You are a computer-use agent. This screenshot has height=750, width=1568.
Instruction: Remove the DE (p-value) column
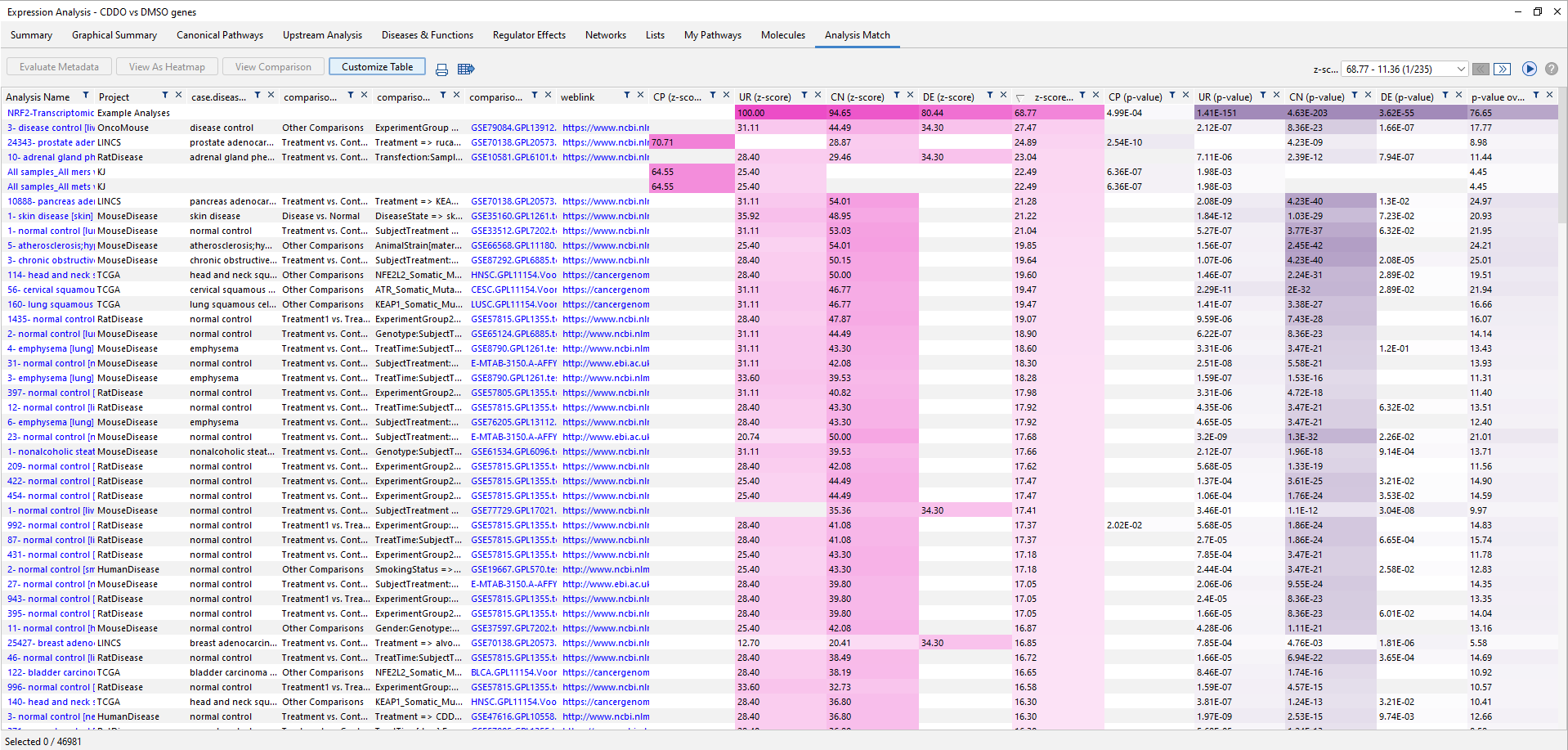click(1458, 96)
